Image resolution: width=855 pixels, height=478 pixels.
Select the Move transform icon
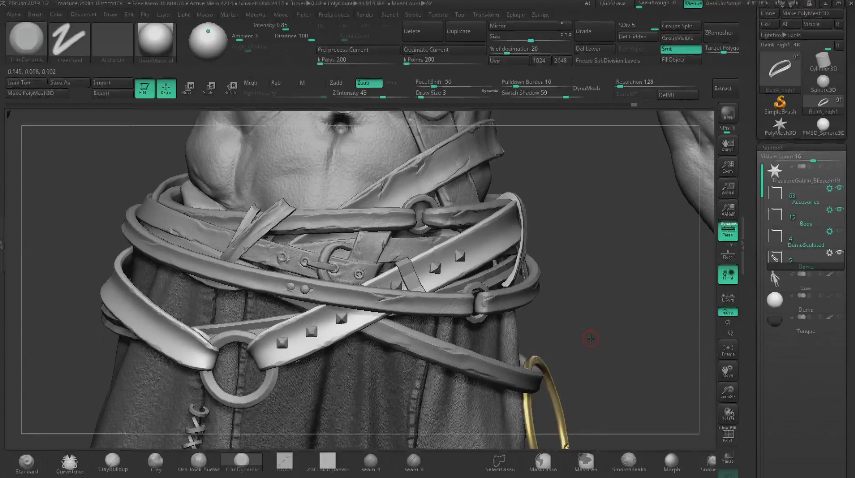189,88
